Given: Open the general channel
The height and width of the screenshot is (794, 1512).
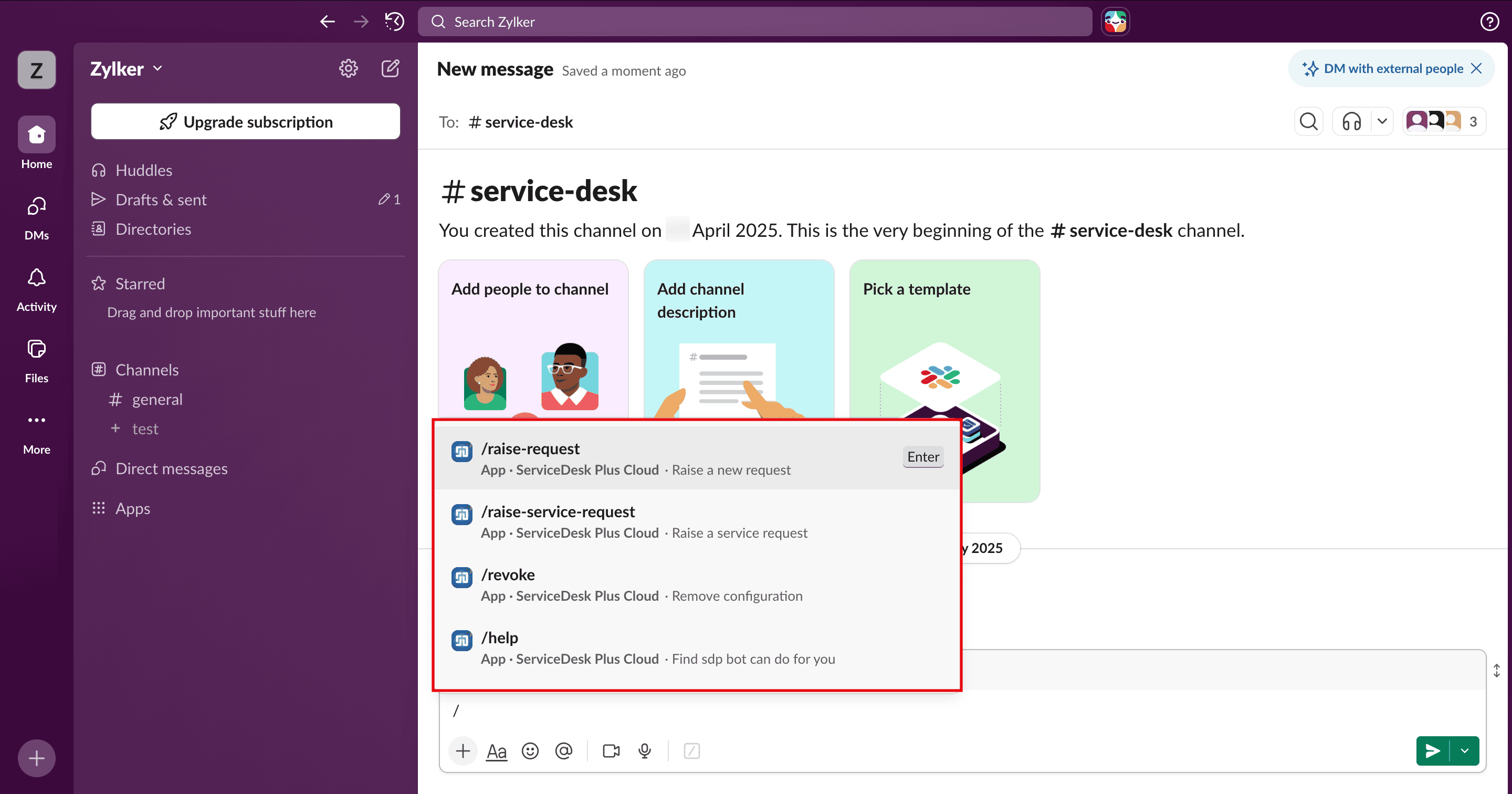Looking at the screenshot, I should [x=157, y=399].
